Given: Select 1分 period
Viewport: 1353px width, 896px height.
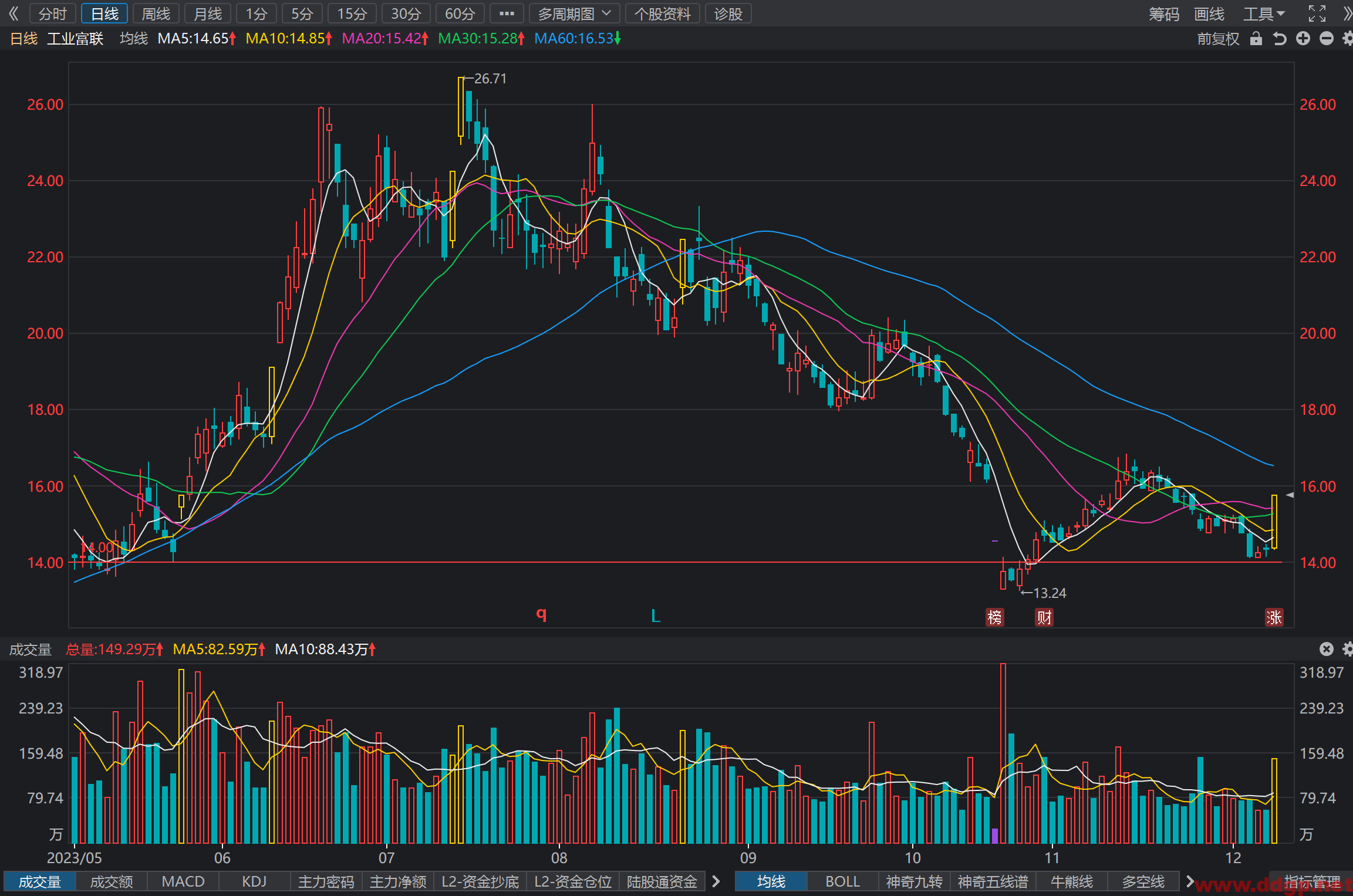Looking at the screenshot, I should (x=257, y=13).
